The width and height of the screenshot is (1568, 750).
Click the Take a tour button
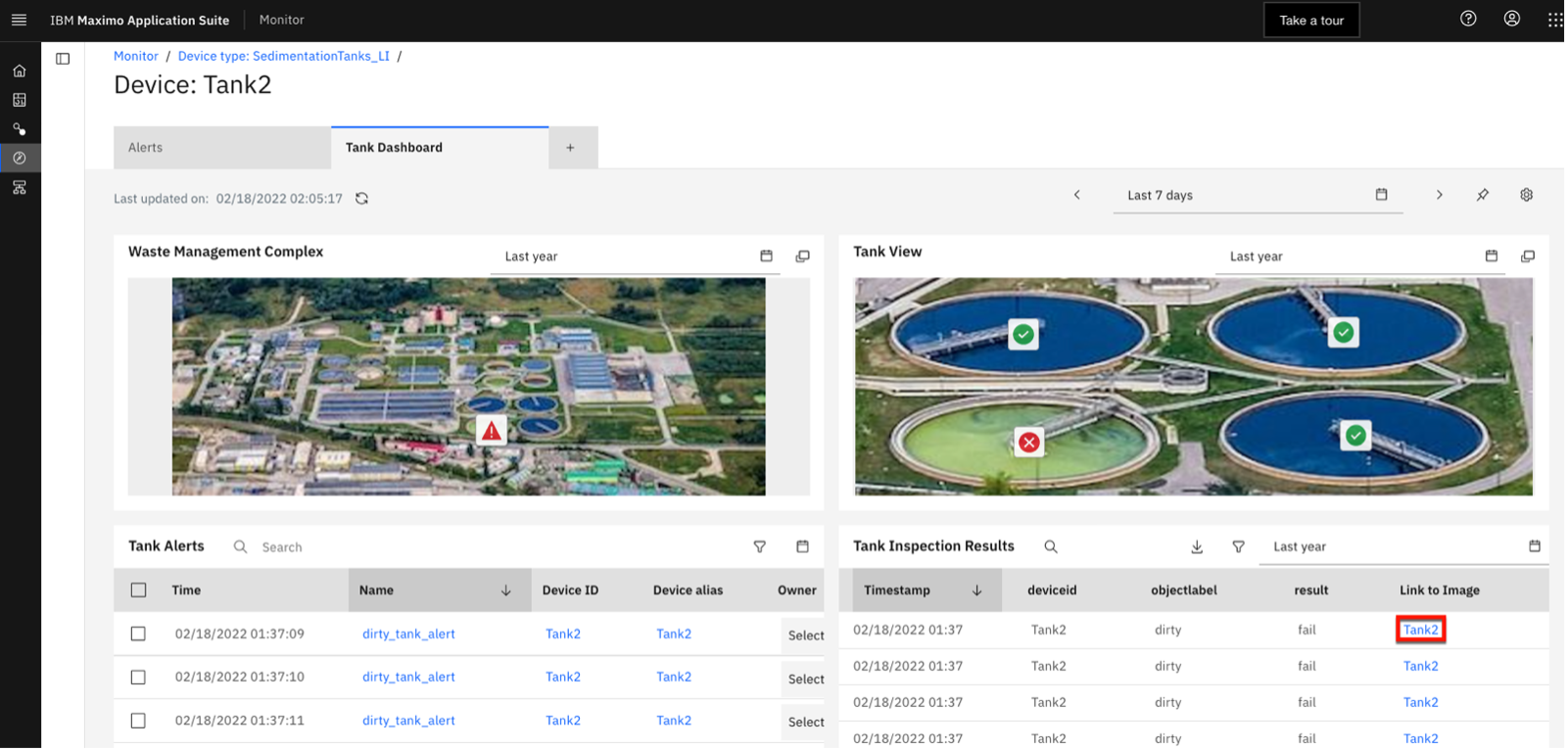pos(1311,20)
